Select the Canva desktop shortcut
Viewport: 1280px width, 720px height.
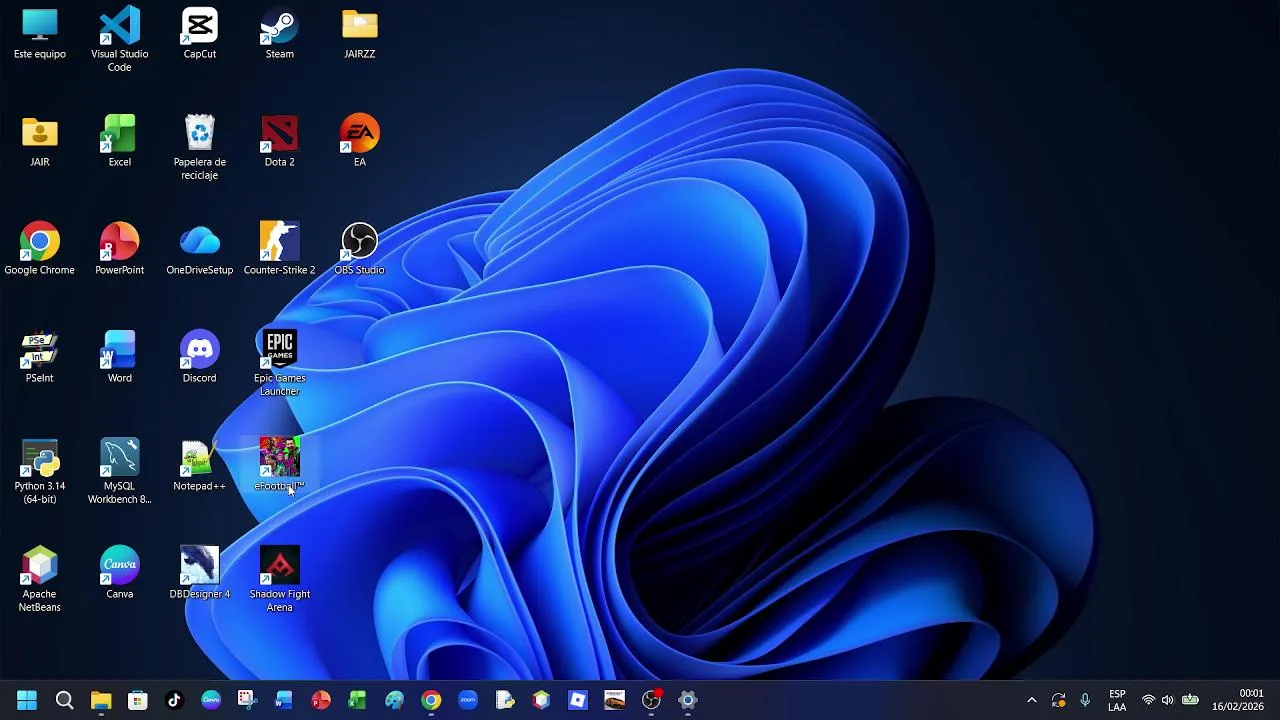coord(120,574)
